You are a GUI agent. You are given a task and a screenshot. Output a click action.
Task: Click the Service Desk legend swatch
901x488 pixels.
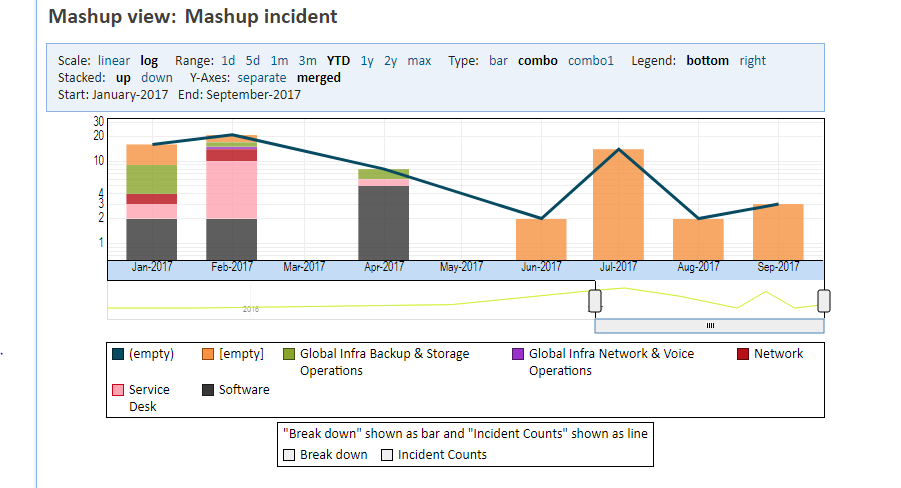119,390
